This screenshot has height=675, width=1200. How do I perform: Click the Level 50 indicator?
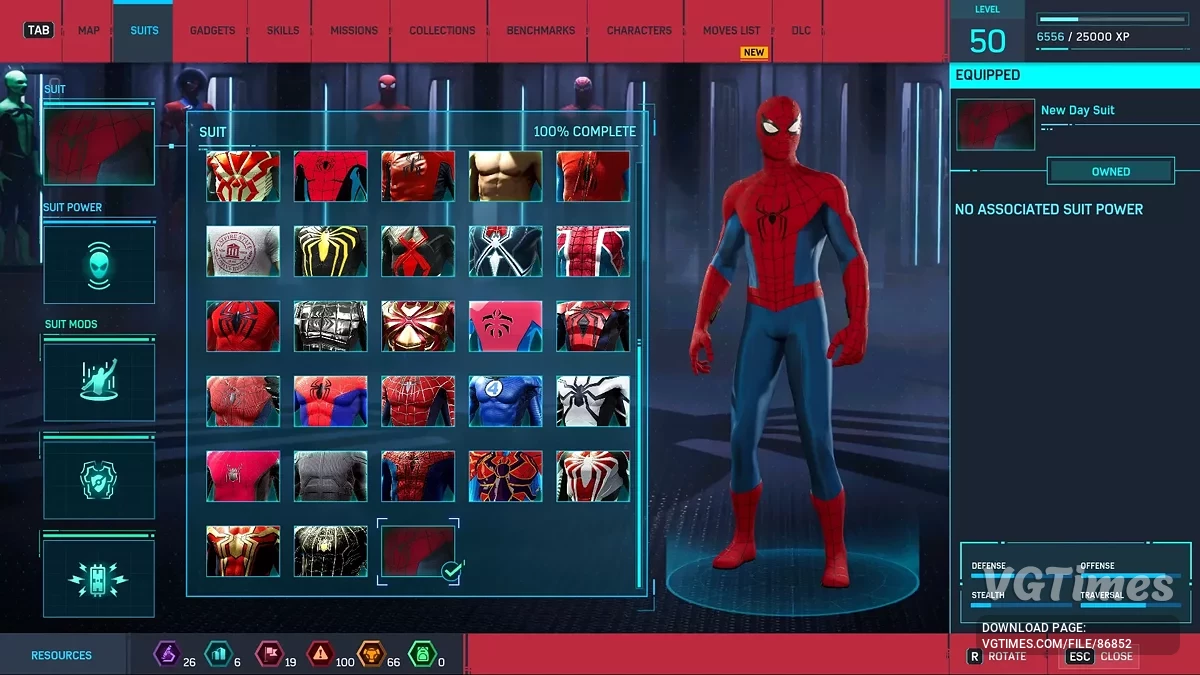point(987,32)
